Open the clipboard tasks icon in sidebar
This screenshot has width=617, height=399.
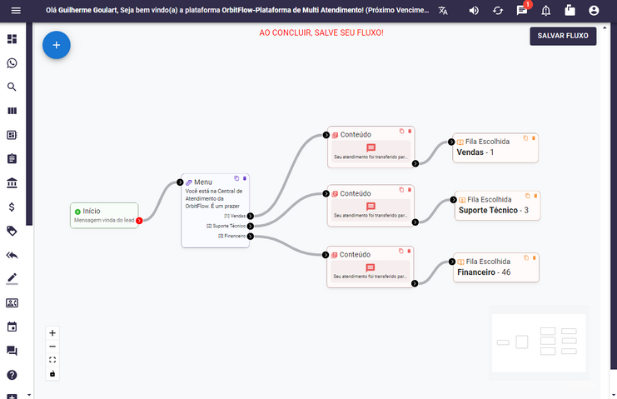click(12, 159)
